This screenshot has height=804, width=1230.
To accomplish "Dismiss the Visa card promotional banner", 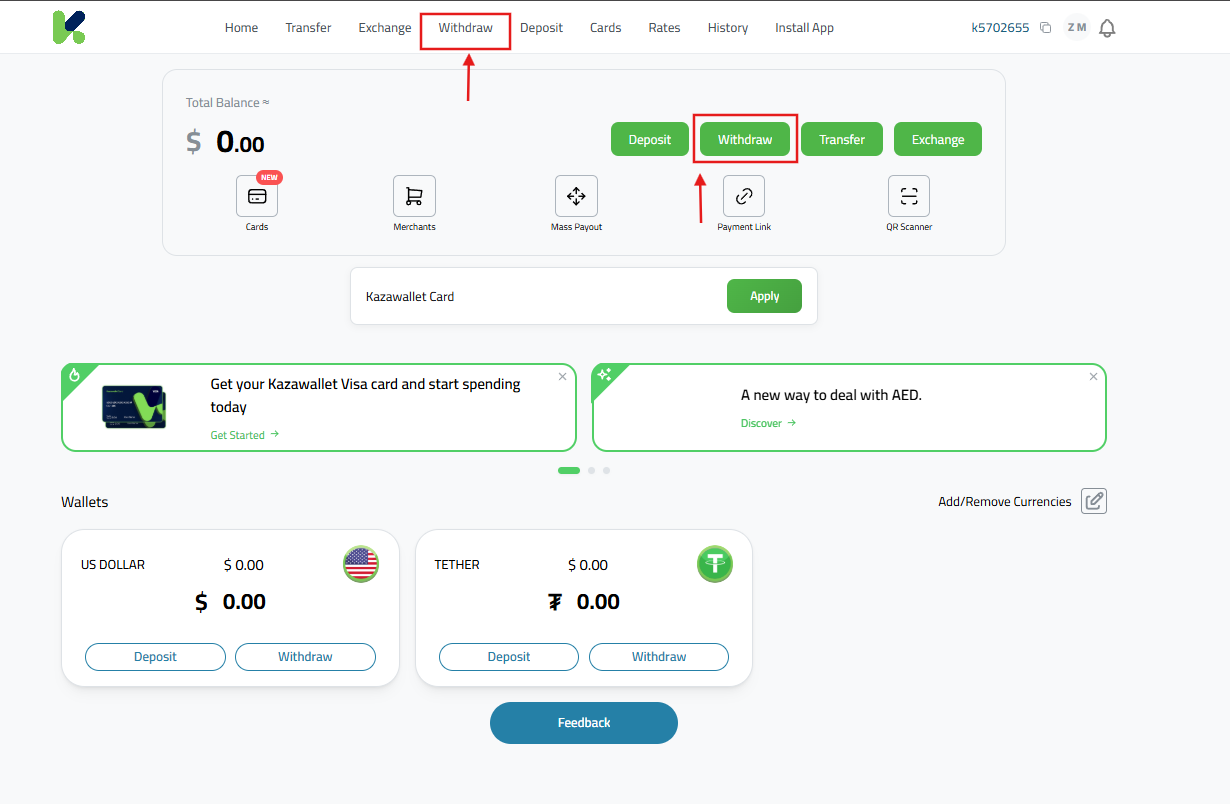I will point(562,376).
